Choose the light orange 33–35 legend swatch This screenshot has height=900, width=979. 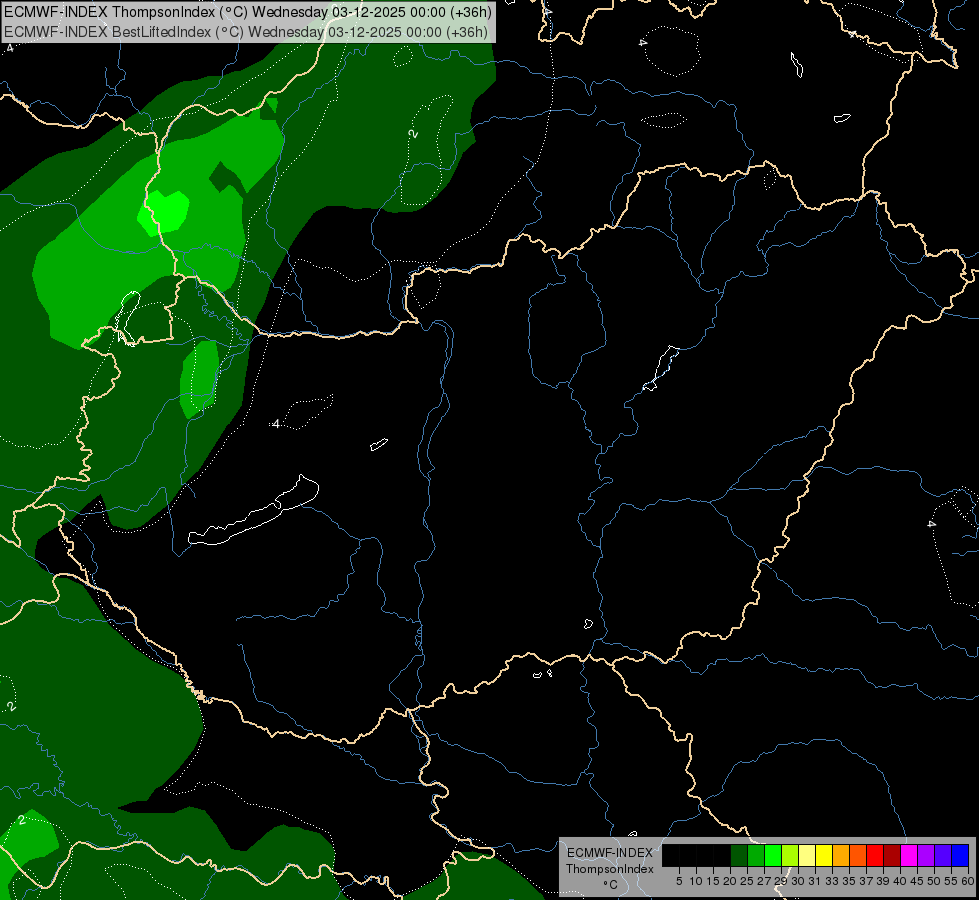(x=841, y=855)
